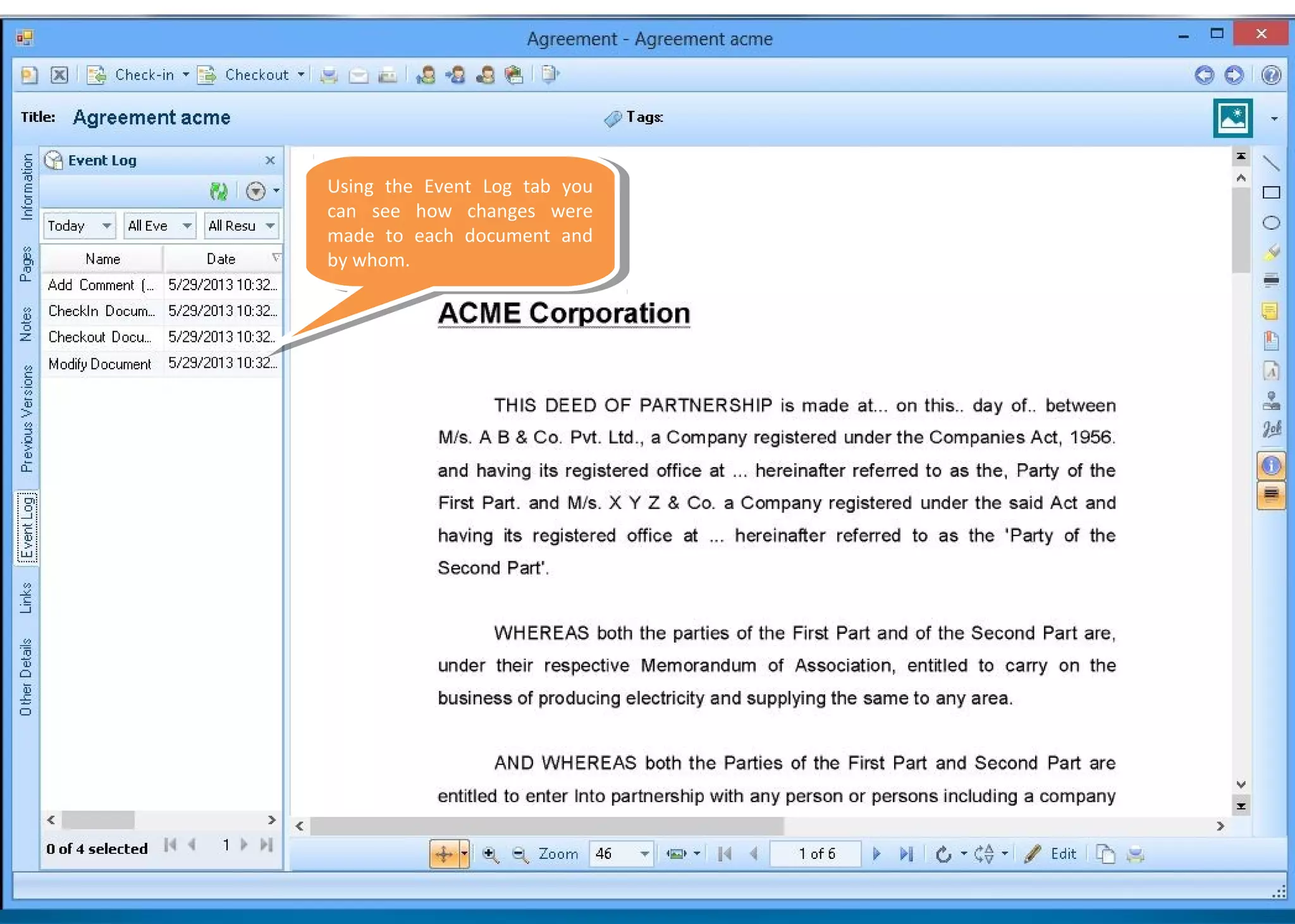Click the back navigation arrow icon

pyautogui.click(x=1204, y=75)
